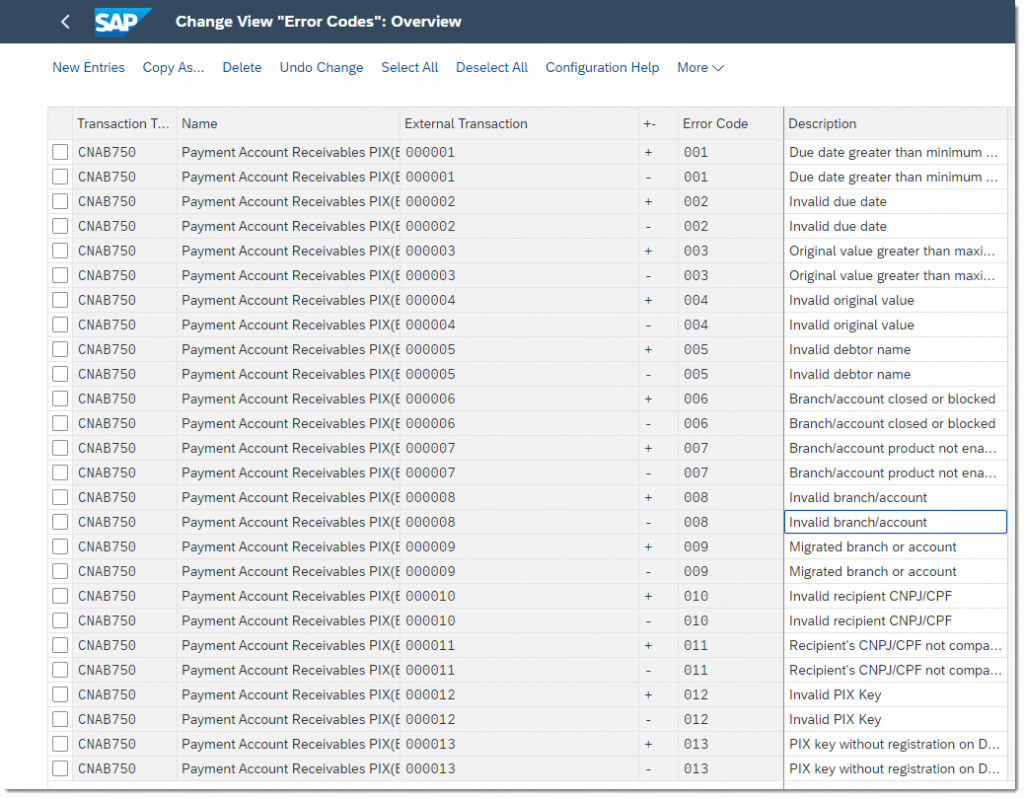Screen dimensions: 1024x798
Task: Check the box for 000013 minus row
Action: [x=60, y=769]
